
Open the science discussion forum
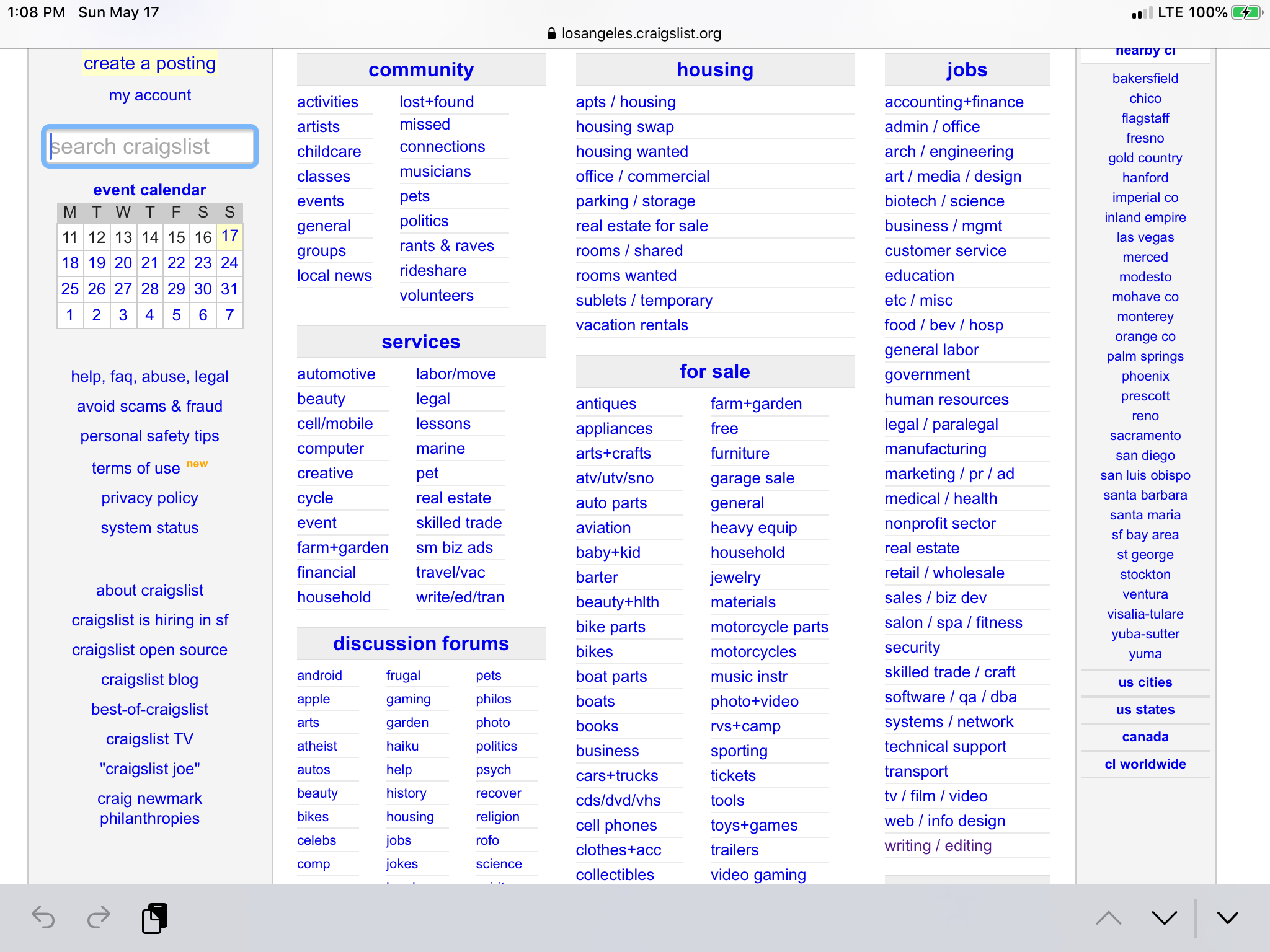click(x=499, y=863)
